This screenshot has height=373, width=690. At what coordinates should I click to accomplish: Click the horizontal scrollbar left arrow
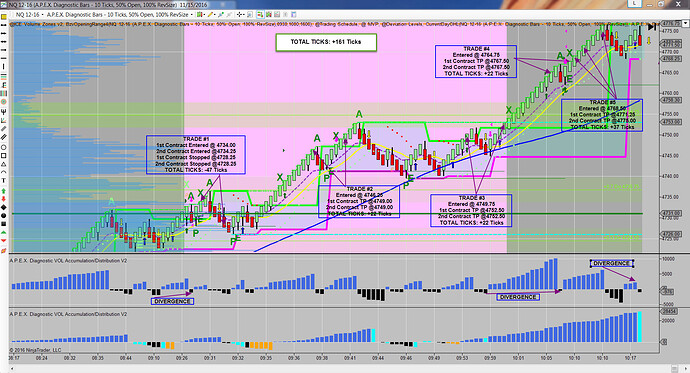[12, 369]
